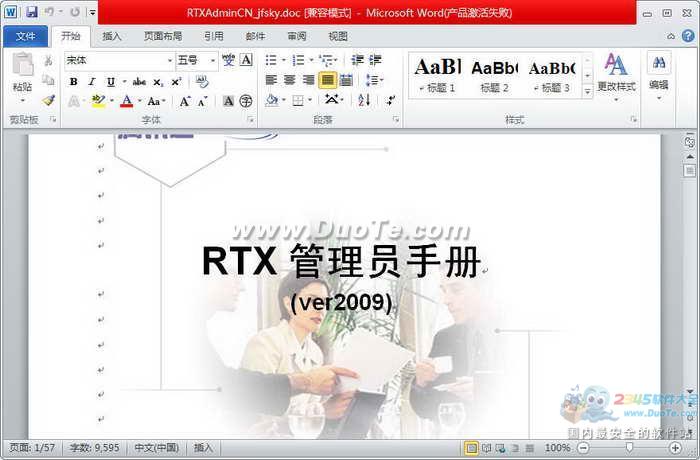Open the 编辑 editing group button

pyautogui.click(x=658, y=75)
